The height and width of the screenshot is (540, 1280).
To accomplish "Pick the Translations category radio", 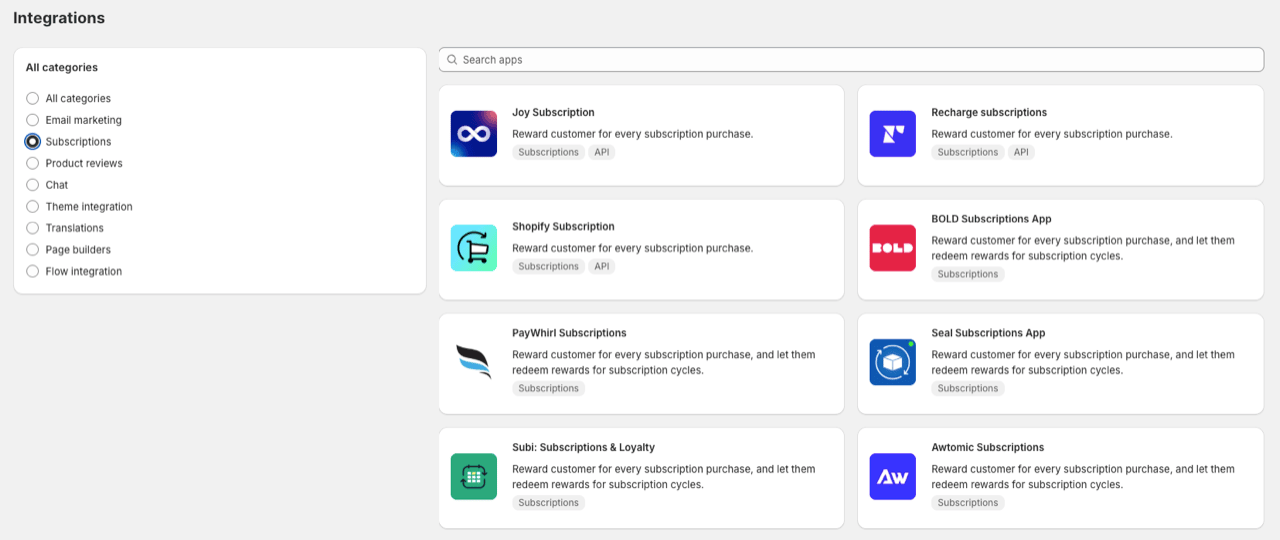I will 33,228.
